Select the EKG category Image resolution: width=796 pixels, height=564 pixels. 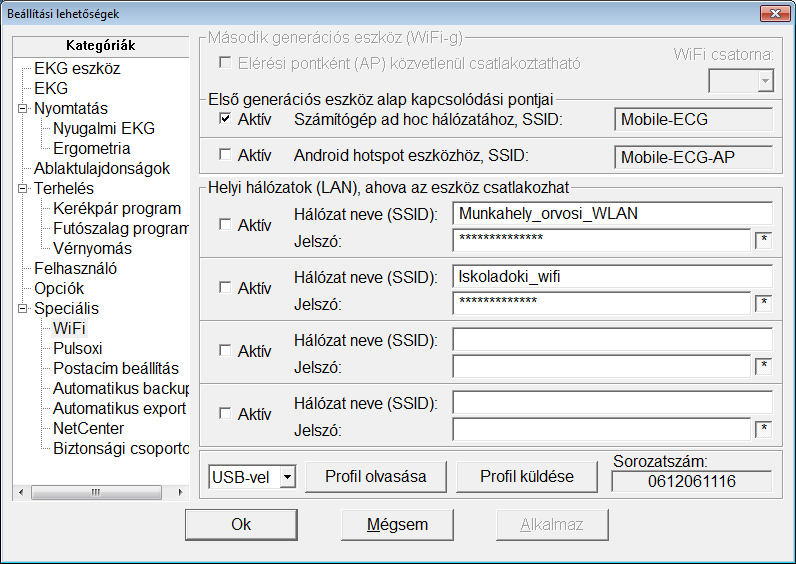point(51,88)
